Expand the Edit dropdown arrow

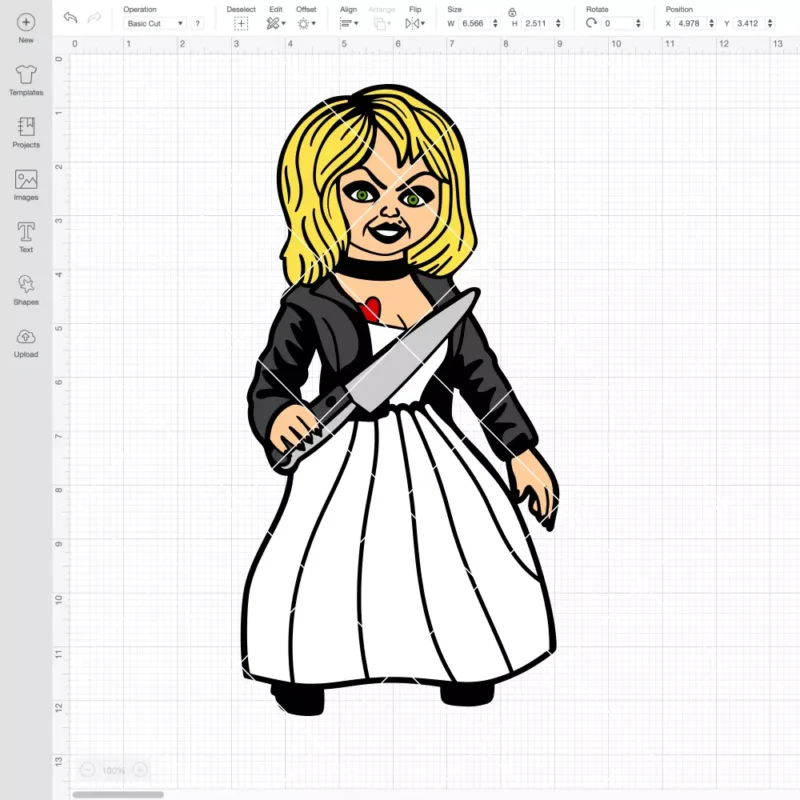point(284,23)
